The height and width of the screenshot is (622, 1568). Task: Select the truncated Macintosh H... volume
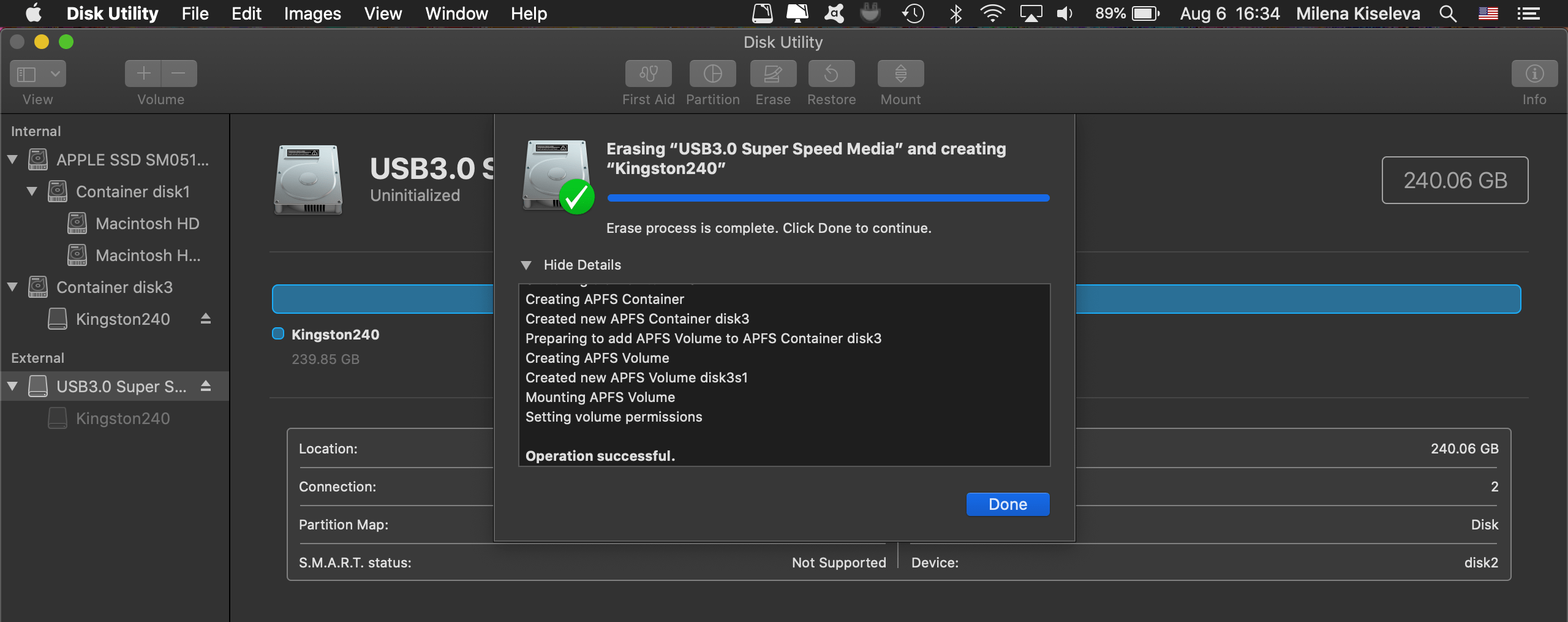tap(134, 256)
